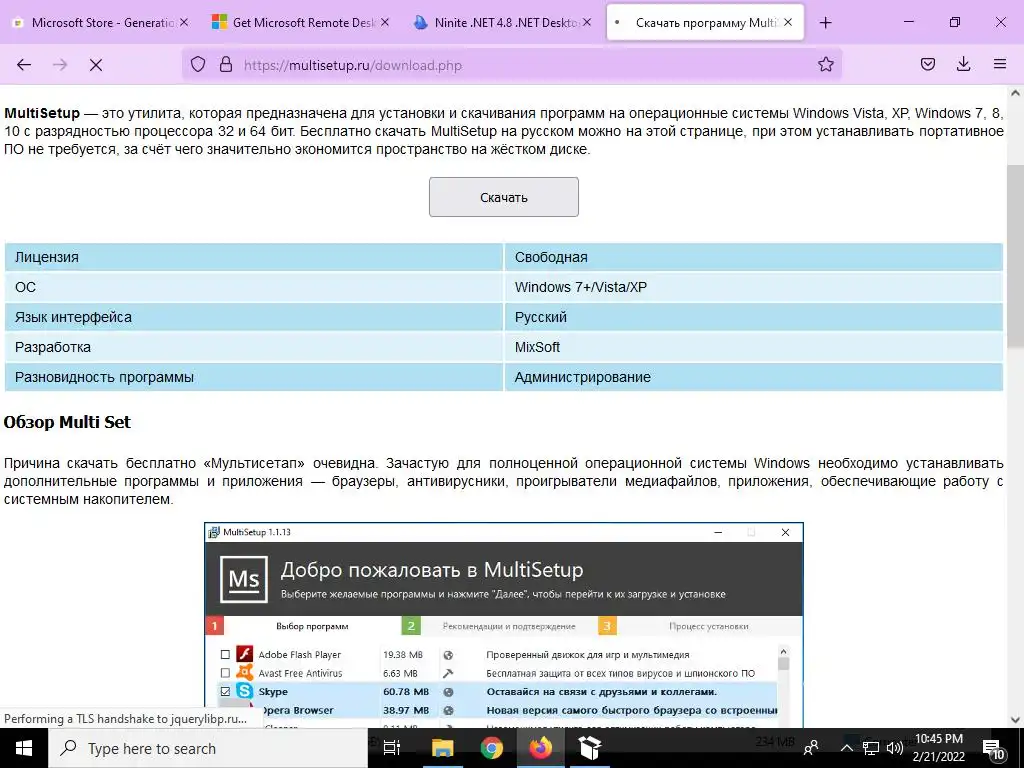Screen dimensions: 1024x768
Task: Click the MixSoft developer cell
Action: [x=754, y=347]
